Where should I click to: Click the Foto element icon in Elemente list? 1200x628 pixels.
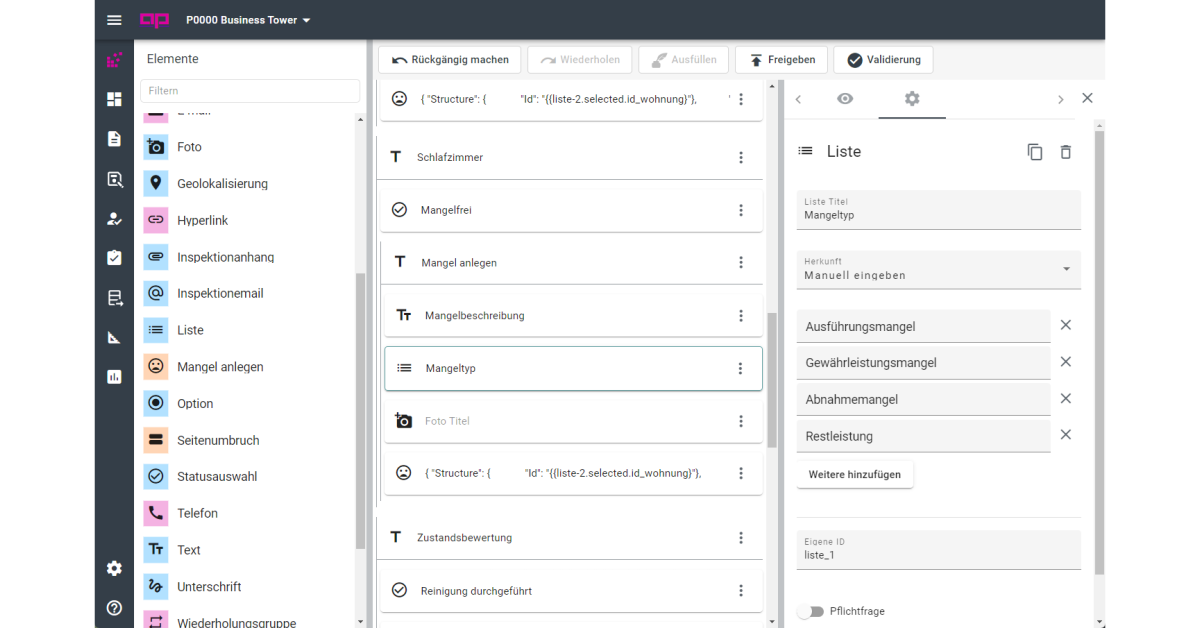click(x=156, y=147)
